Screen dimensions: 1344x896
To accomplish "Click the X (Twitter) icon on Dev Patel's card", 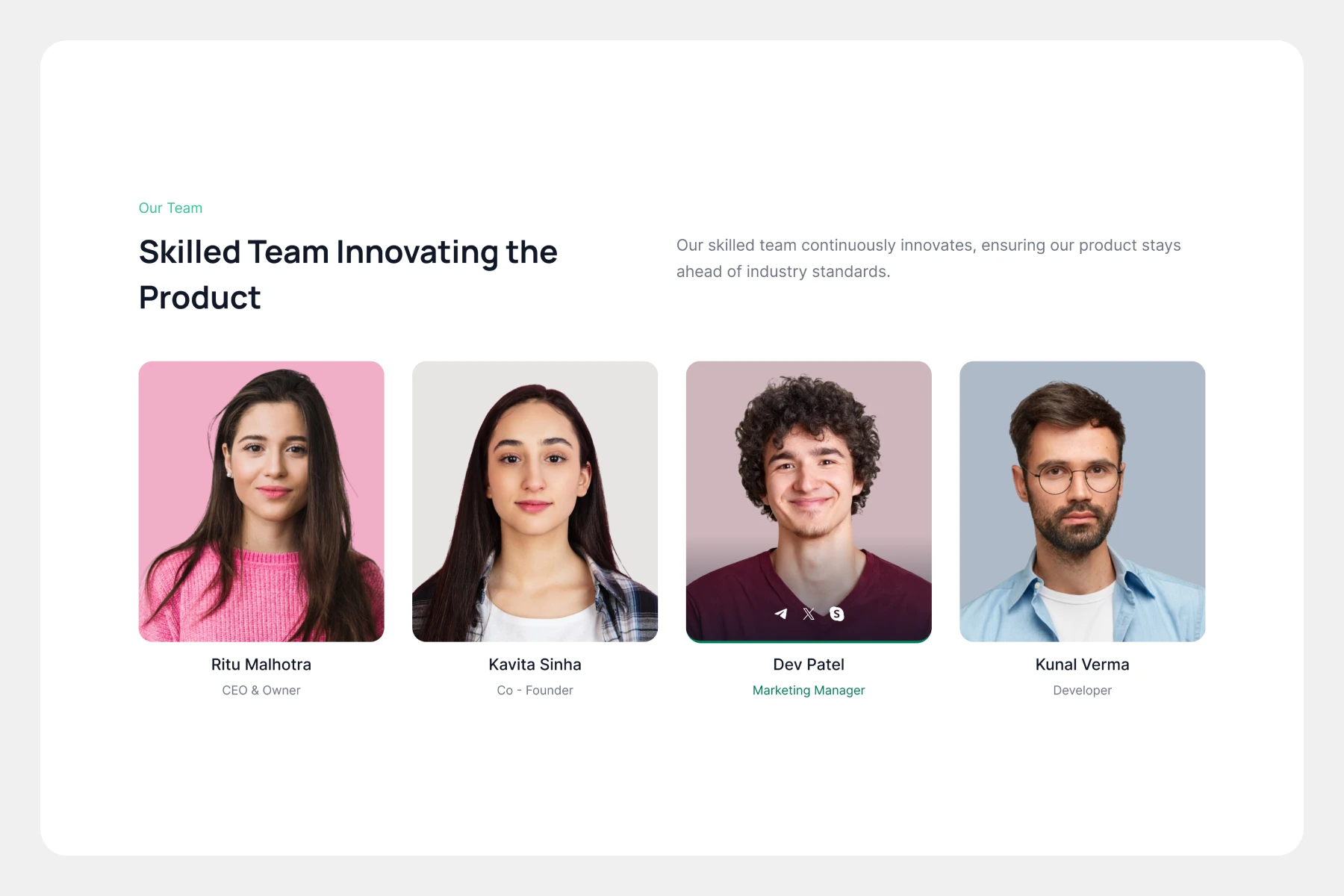I will point(809,614).
